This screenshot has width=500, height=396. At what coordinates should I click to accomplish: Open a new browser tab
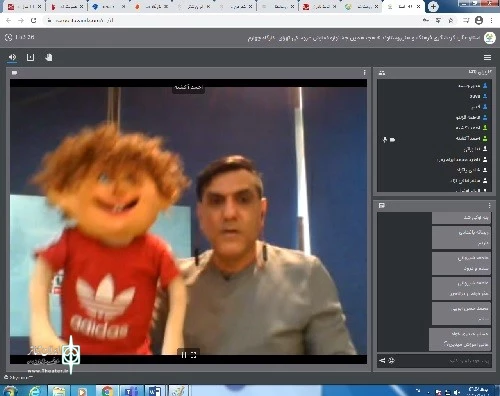pyautogui.click(x=433, y=6)
